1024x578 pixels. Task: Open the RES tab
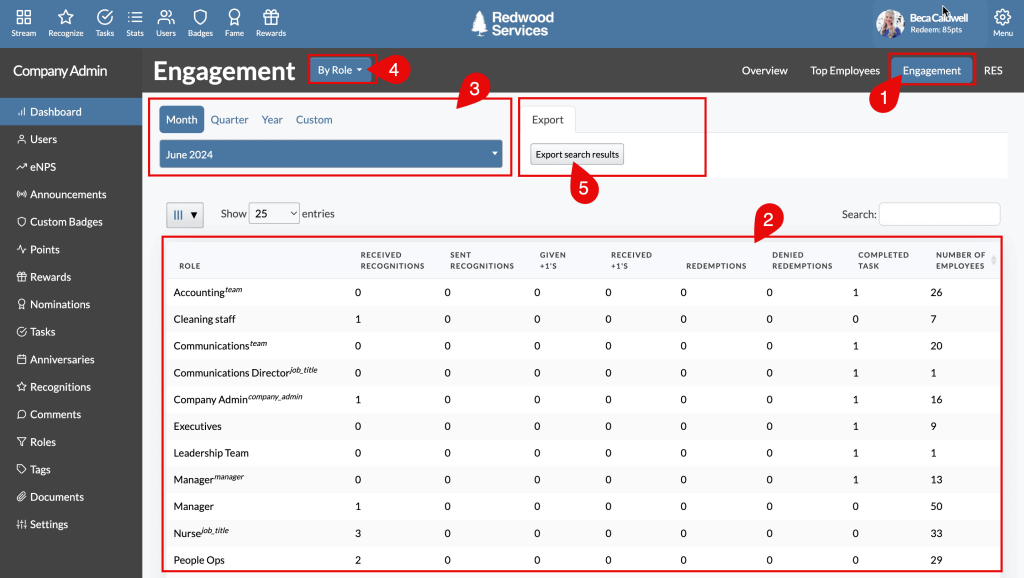click(x=993, y=71)
